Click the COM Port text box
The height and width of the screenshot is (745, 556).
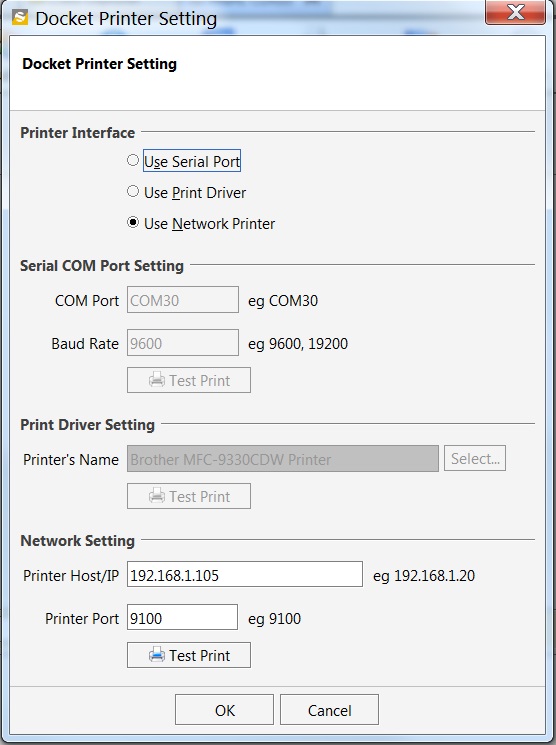click(x=182, y=299)
